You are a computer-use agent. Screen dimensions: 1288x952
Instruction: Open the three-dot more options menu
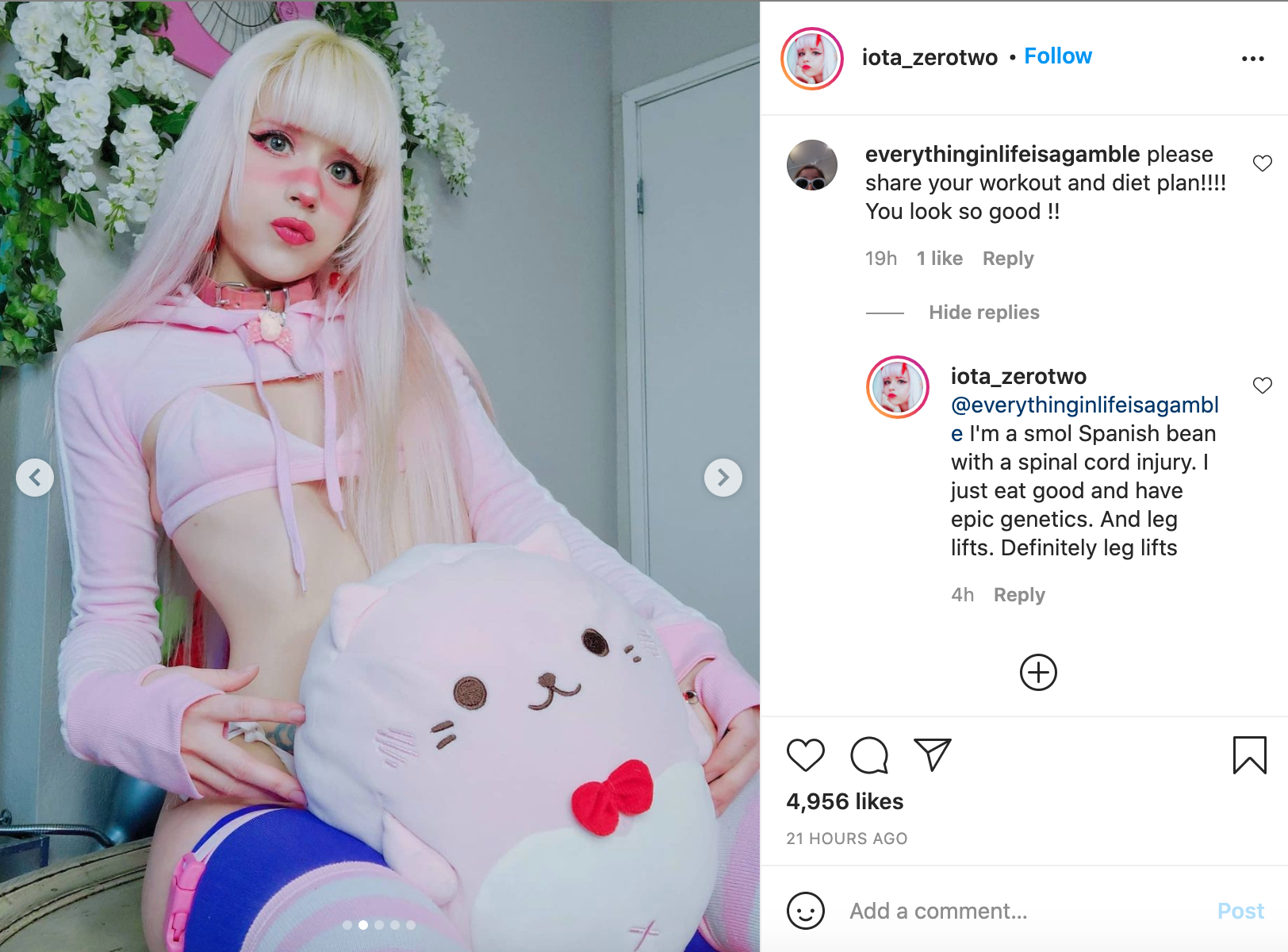coord(1252,59)
